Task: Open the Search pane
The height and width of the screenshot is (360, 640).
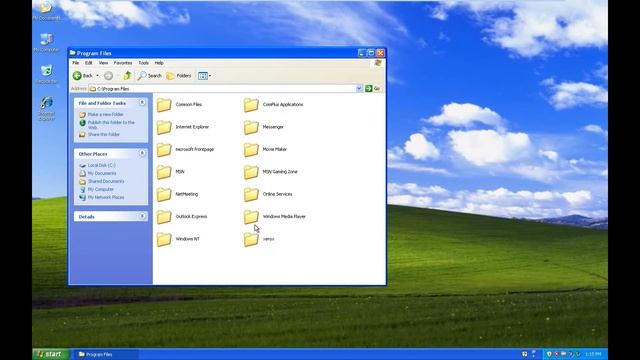Action: pyautogui.click(x=149, y=76)
